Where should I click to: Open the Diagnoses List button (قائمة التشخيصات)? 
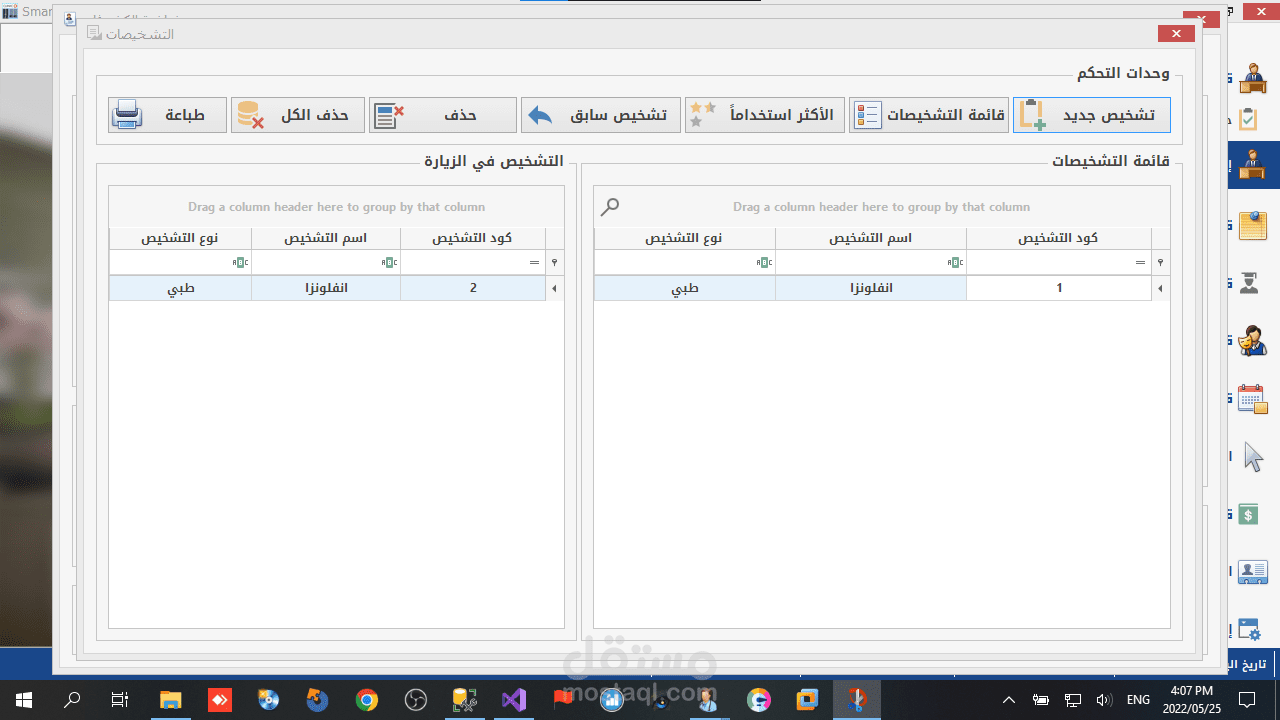(x=929, y=115)
